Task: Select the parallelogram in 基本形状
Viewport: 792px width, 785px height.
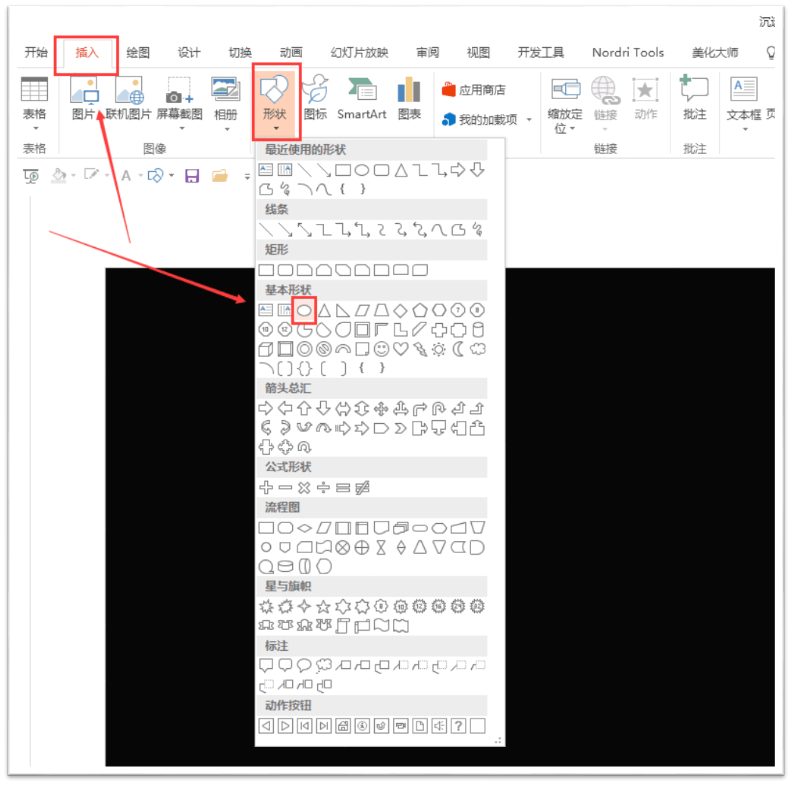Action: pos(362,310)
